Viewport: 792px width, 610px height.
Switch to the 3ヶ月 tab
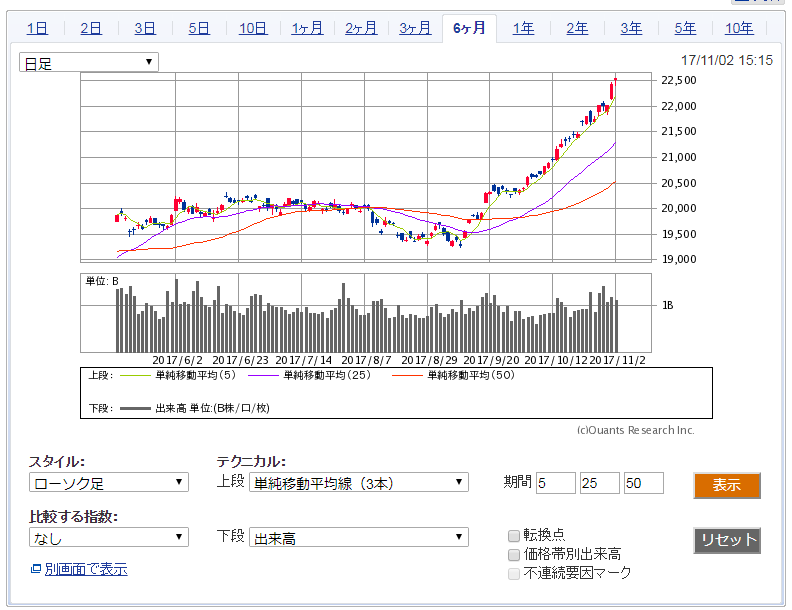[x=415, y=28]
